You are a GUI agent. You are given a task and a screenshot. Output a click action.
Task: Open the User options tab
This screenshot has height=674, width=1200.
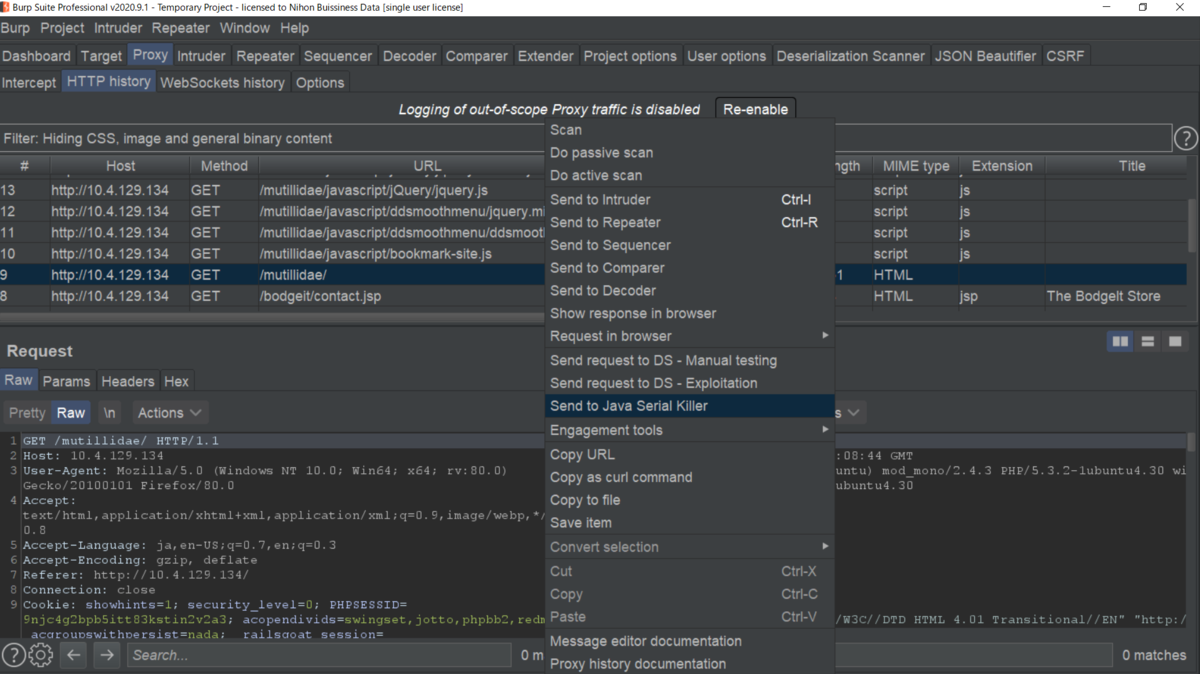(727, 56)
